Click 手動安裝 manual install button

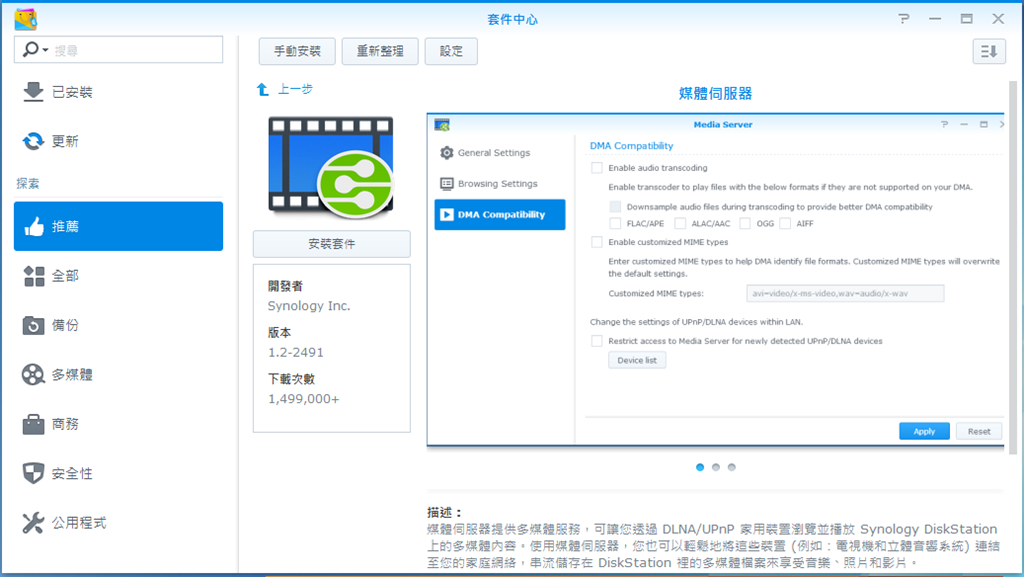point(297,51)
